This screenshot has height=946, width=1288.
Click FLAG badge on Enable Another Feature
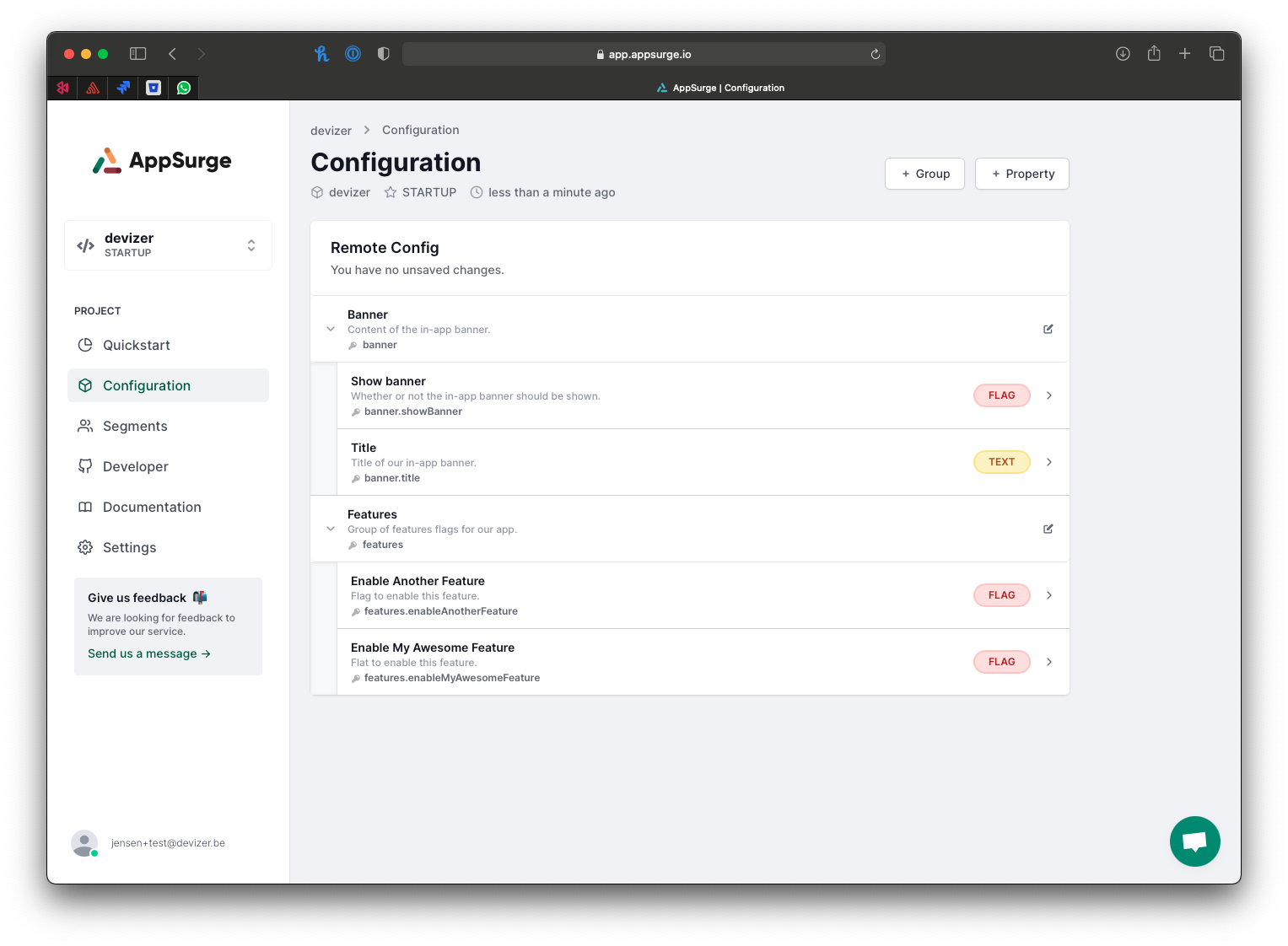[1002, 595]
